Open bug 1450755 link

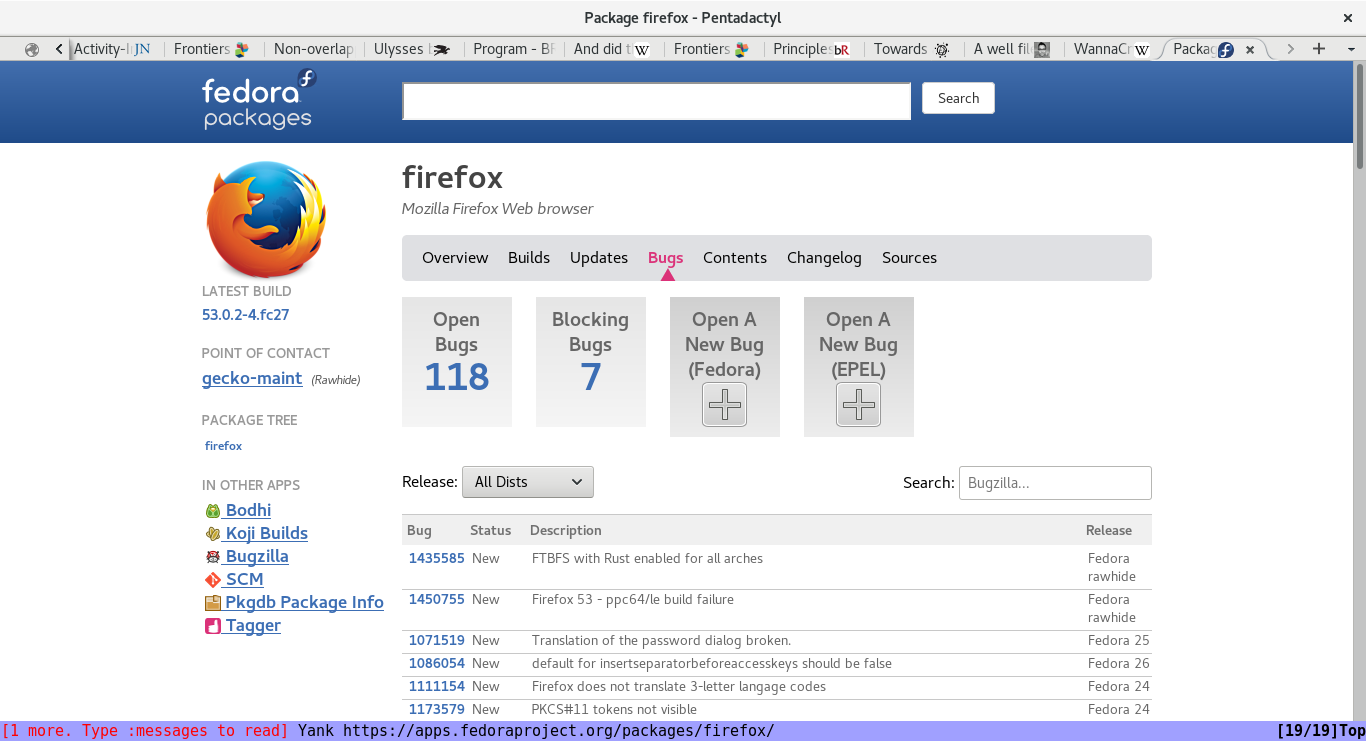coord(437,600)
